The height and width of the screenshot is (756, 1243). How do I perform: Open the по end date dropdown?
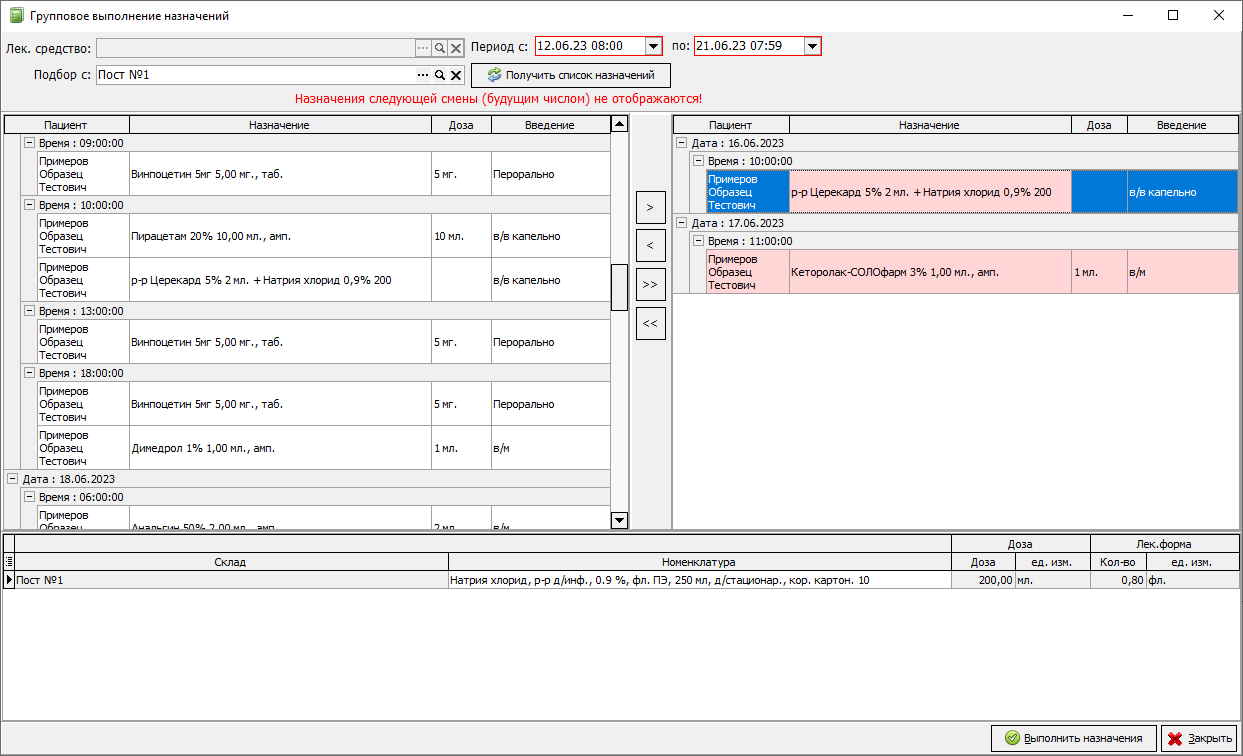(x=812, y=46)
